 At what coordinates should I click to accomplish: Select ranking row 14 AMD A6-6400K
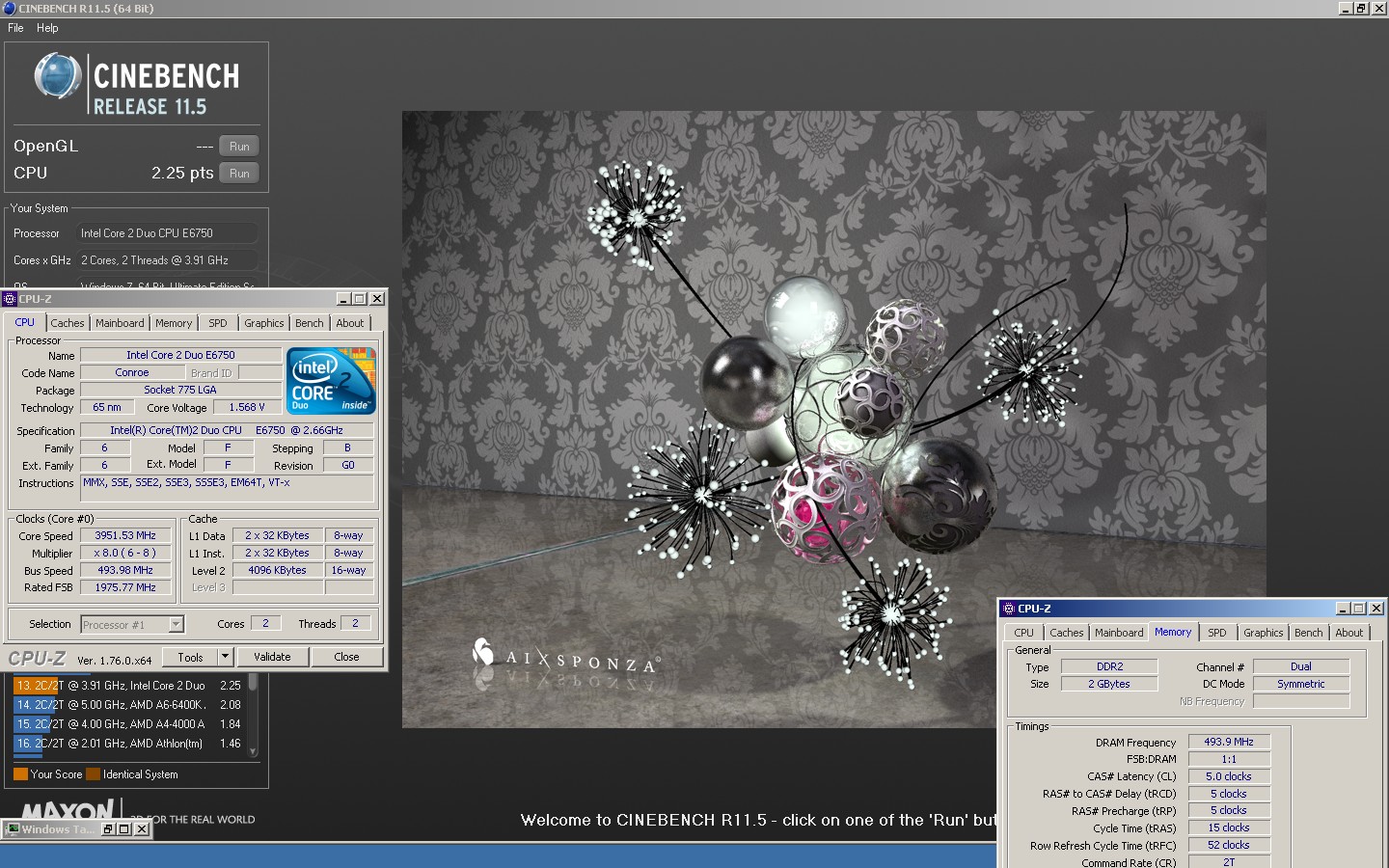(129, 705)
